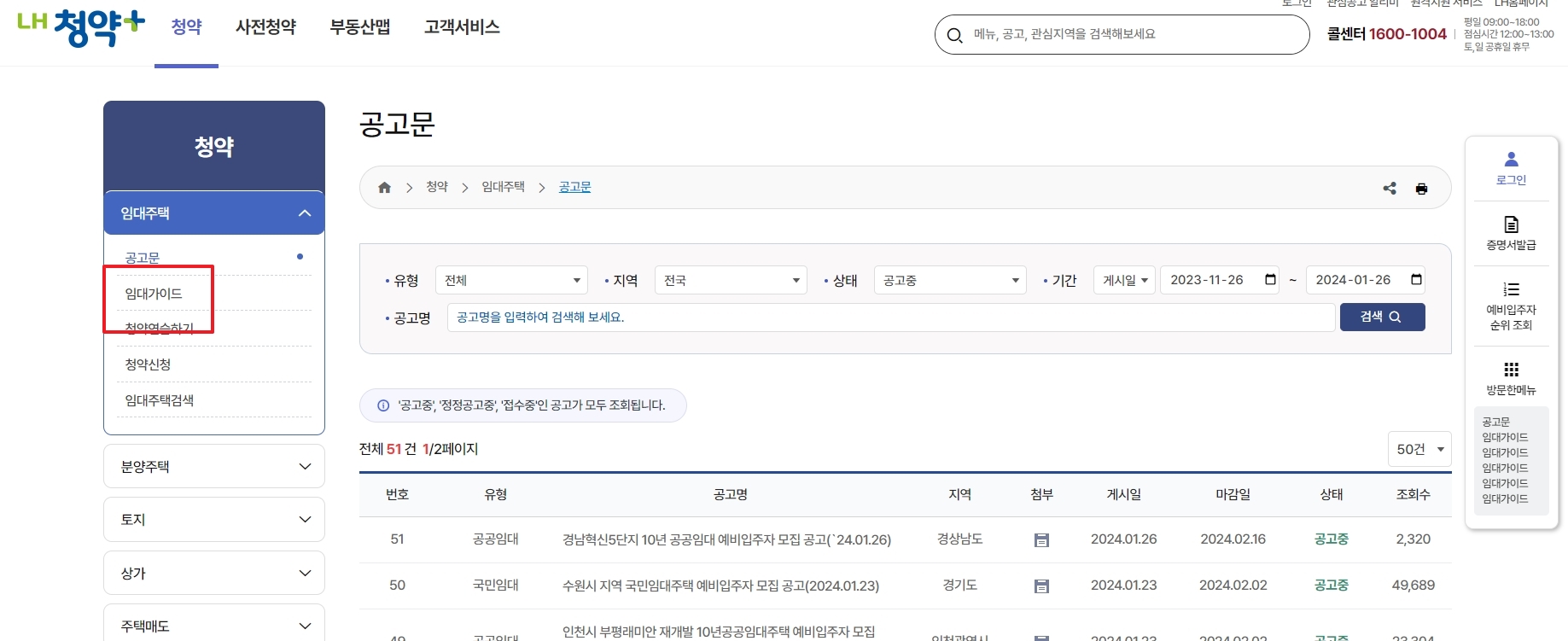Share this page with share icon
This screenshot has width=1568, height=641.
point(1390,189)
